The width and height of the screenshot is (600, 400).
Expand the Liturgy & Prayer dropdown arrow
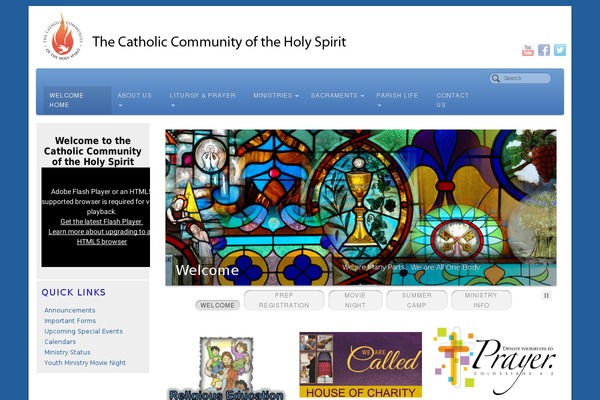coord(173,106)
